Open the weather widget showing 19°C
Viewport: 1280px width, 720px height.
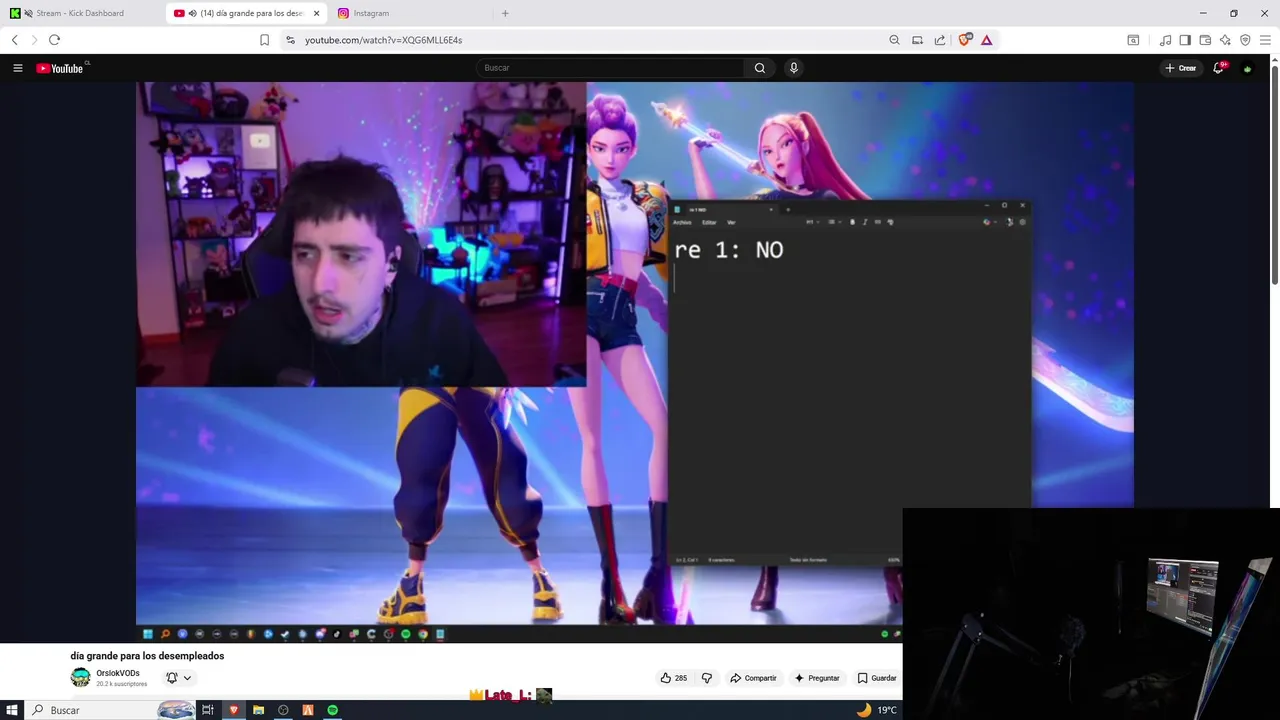877,710
